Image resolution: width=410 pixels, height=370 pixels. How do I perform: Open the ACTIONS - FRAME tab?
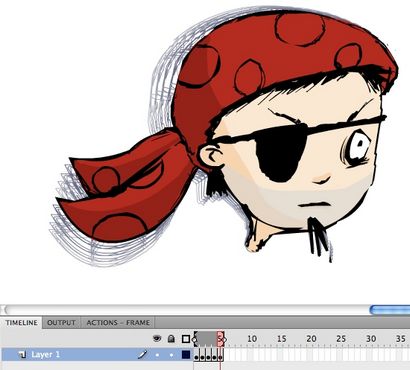click(x=118, y=323)
